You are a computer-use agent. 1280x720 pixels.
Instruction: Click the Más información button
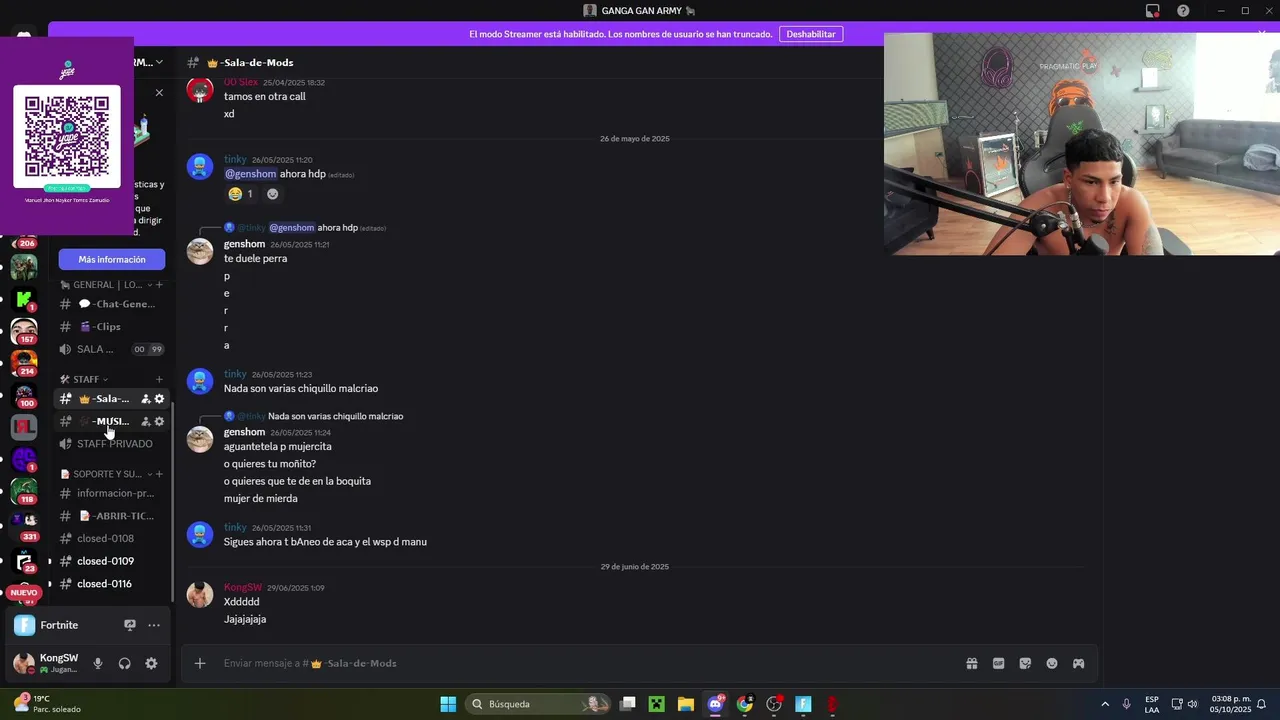point(112,259)
